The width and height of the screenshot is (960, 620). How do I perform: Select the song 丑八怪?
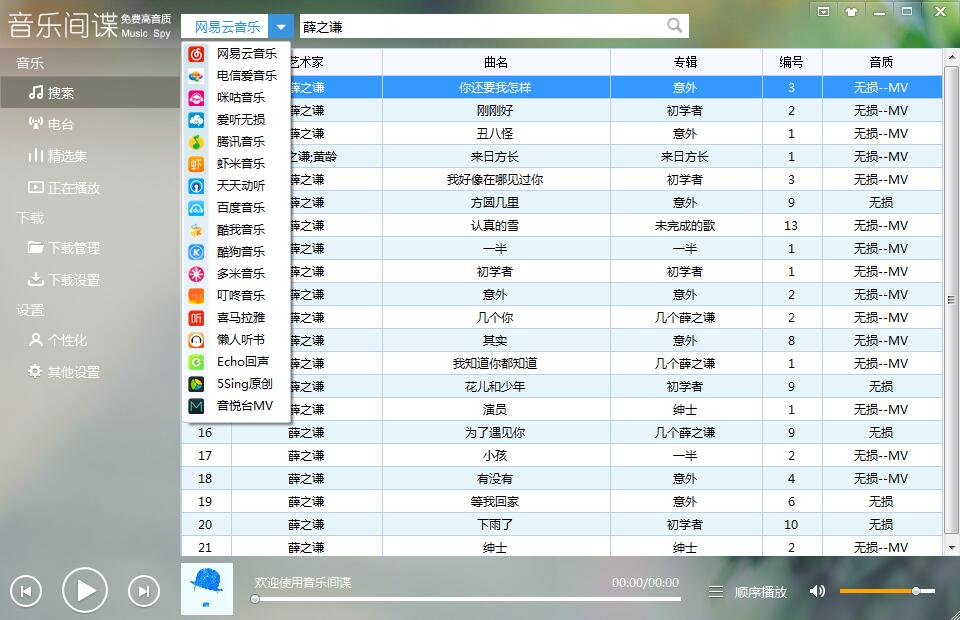coord(495,133)
